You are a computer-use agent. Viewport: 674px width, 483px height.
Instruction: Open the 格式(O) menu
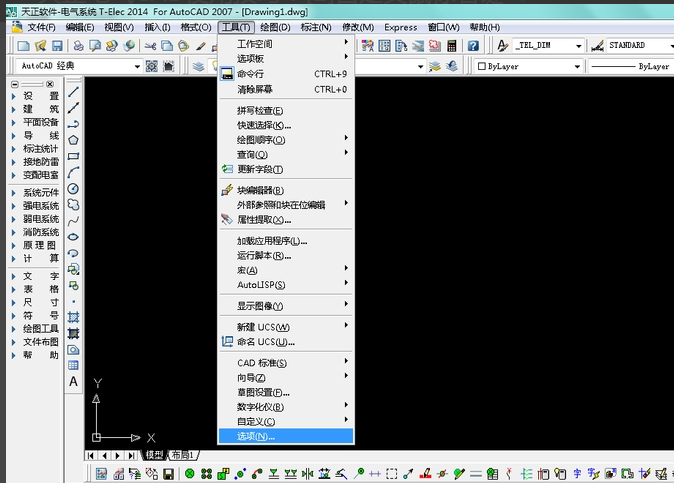196,28
